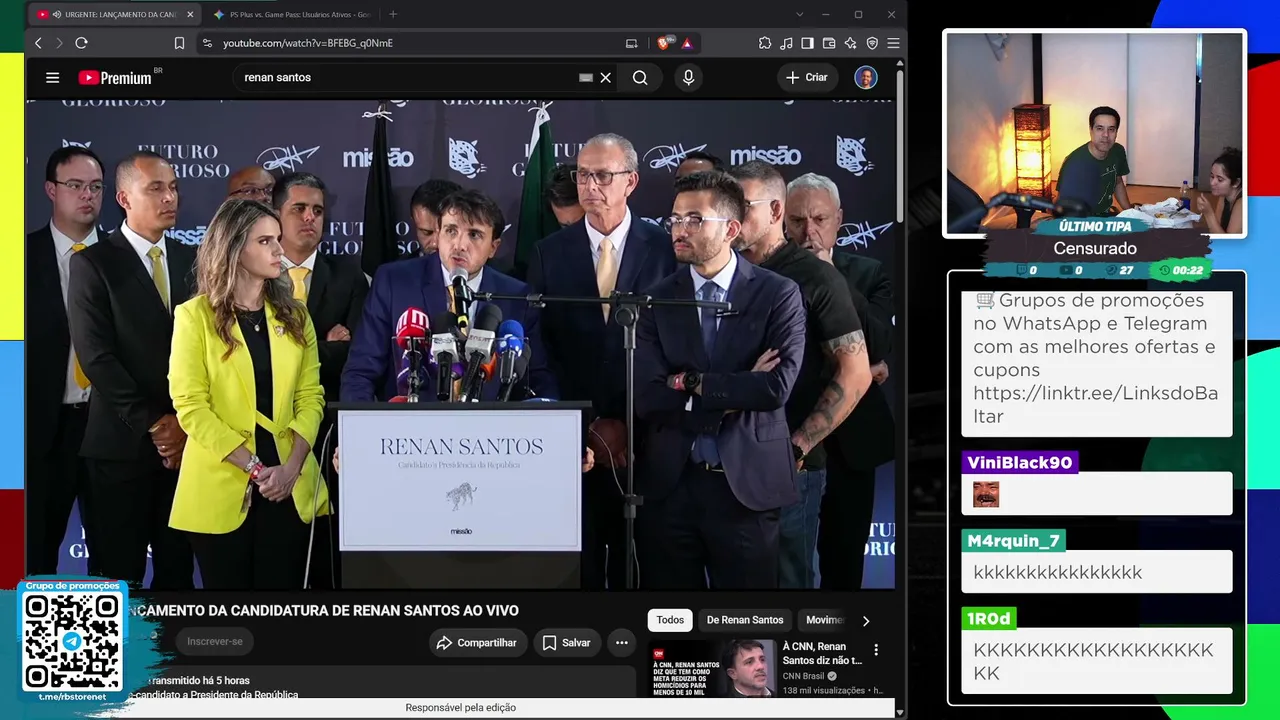Open the 'À CNN, Renan Santos diz não t...' title
Screen dimensions: 1280x720
click(822, 653)
